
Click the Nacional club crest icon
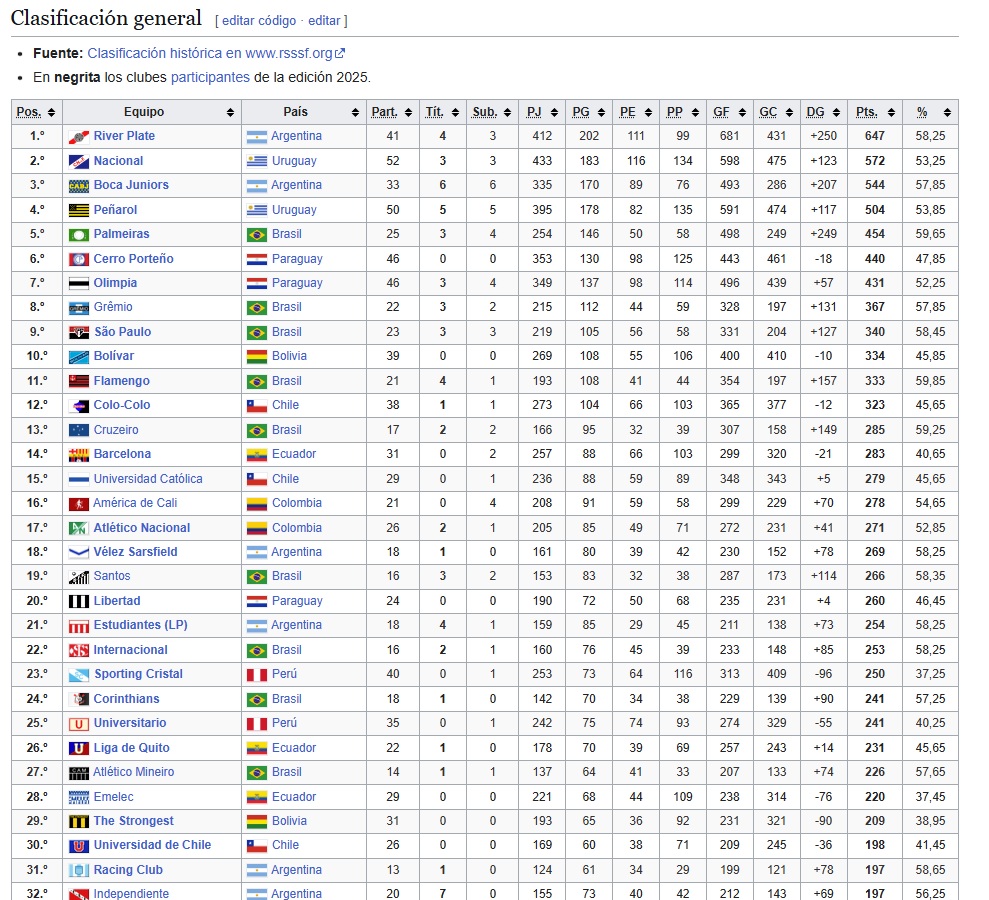click(78, 161)
